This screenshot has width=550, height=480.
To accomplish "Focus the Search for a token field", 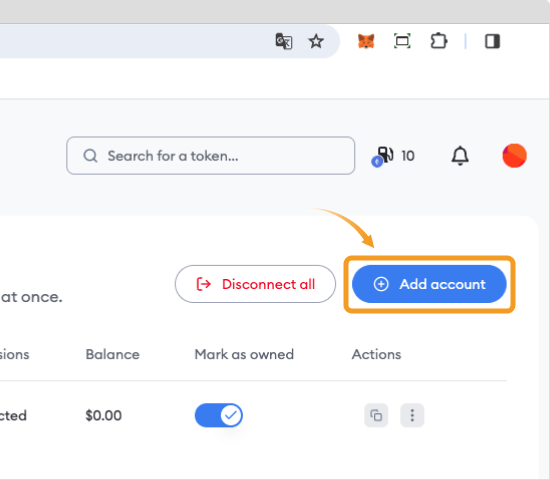I will click(x=210, y=155).
